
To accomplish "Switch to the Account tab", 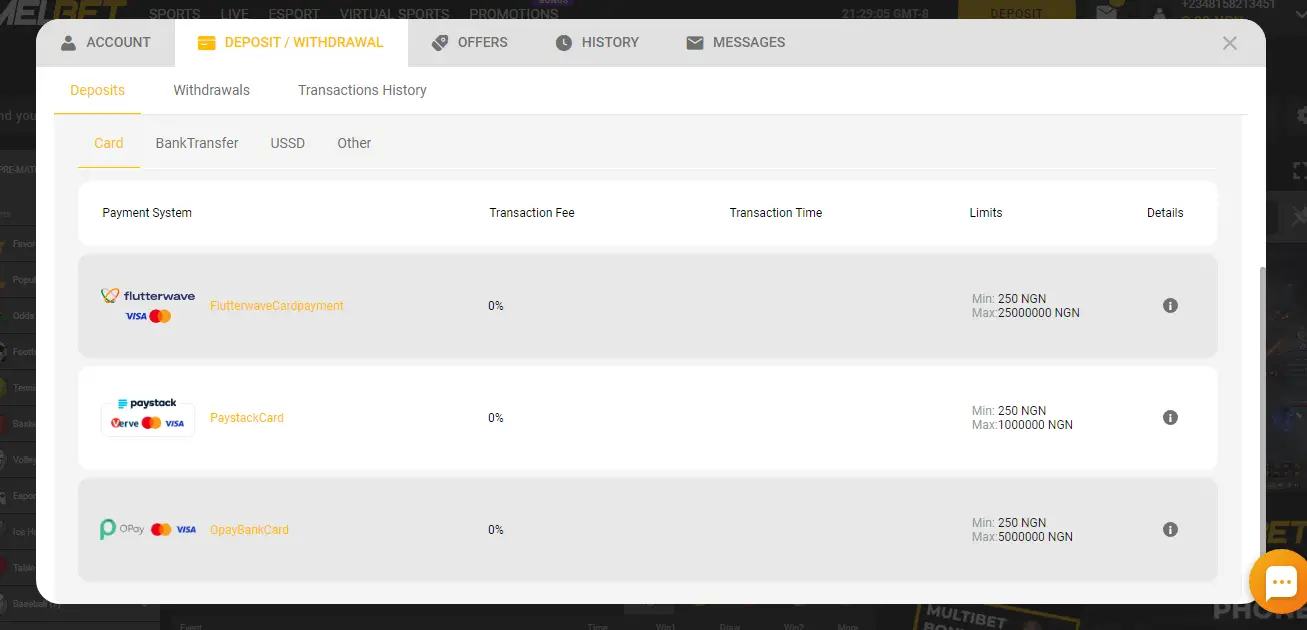I will 105,43.
